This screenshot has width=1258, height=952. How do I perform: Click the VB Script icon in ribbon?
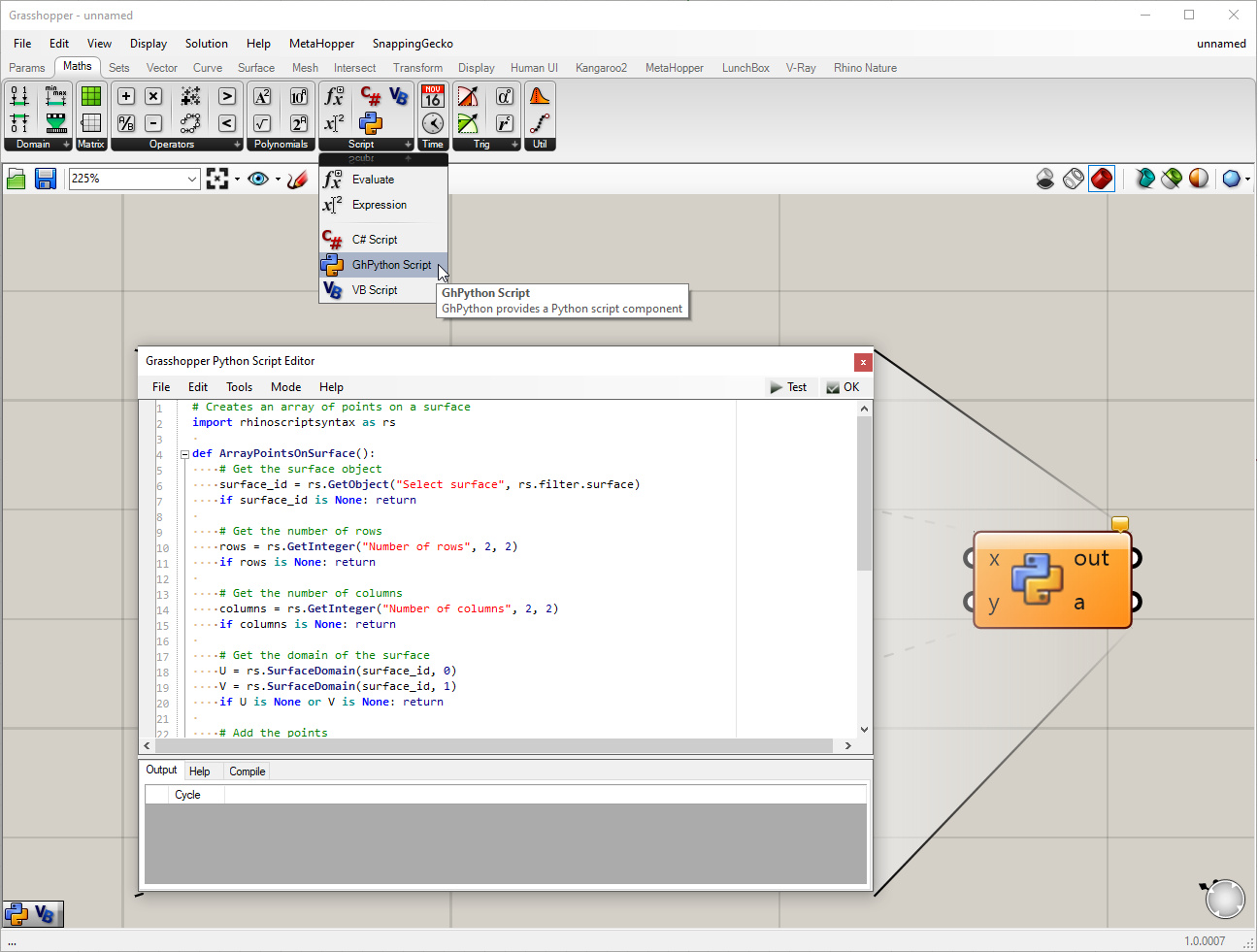(398, 96)
